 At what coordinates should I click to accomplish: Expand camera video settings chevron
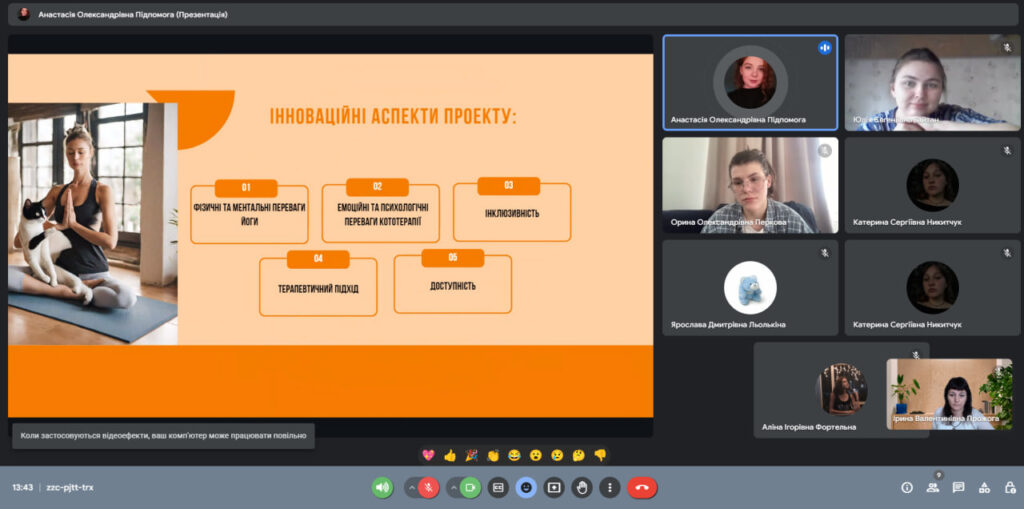click(453, 487)
